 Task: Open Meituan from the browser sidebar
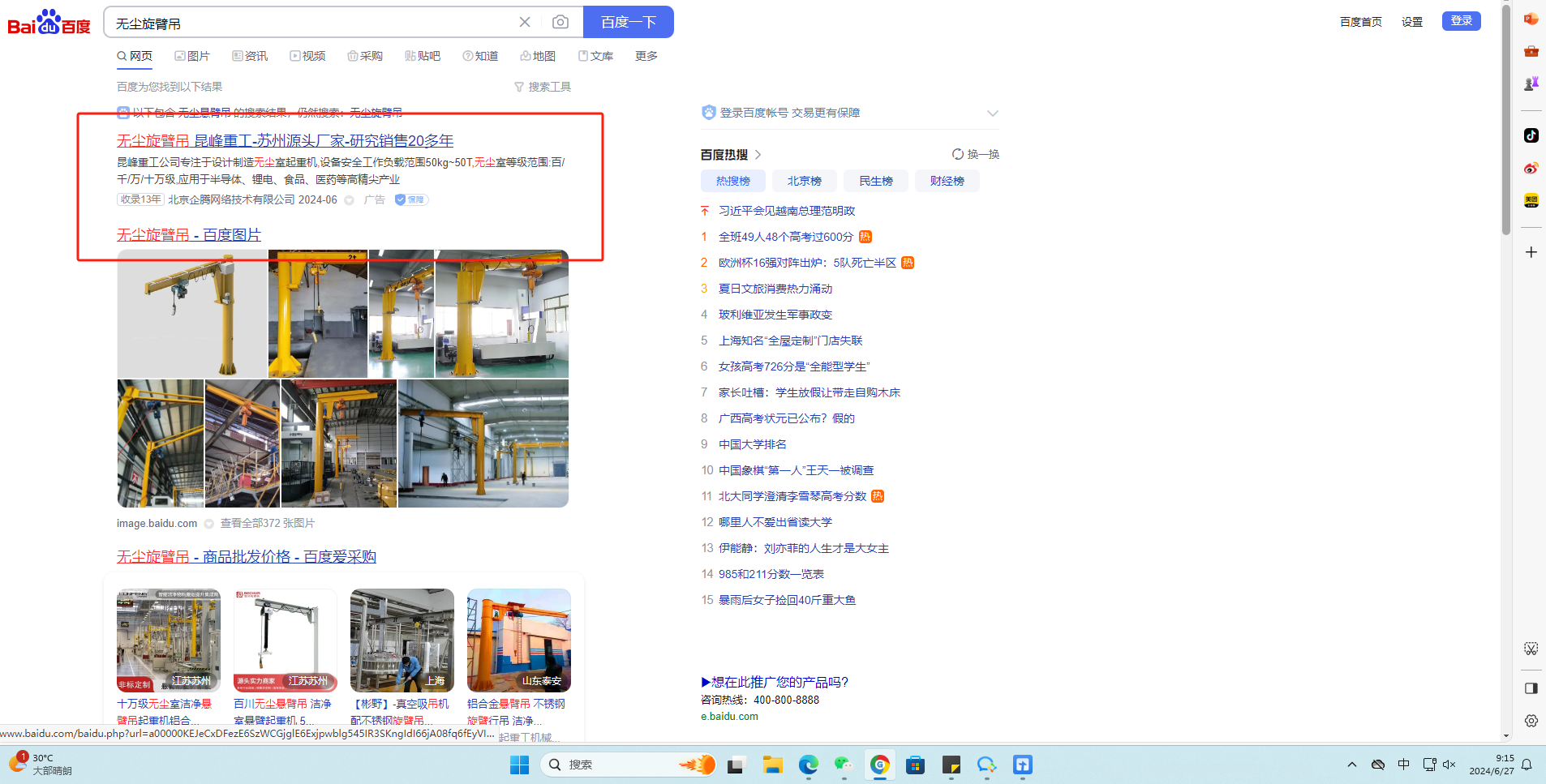pos(1531,200)
